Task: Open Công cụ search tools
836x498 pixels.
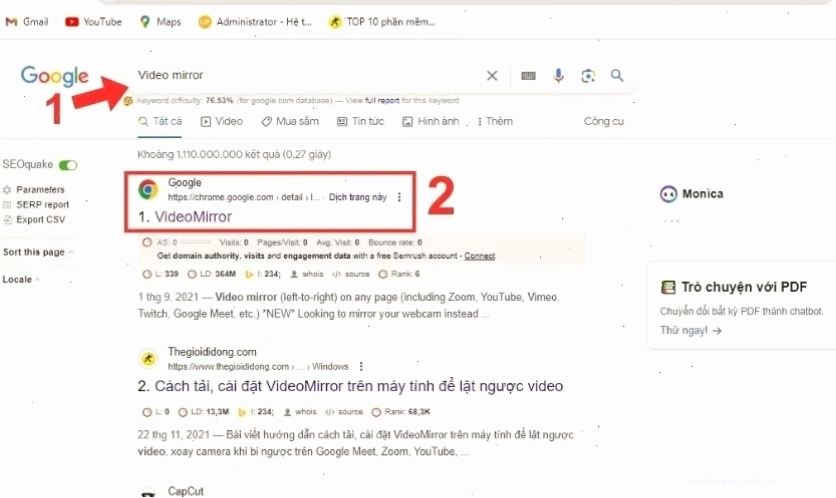Action: coord(604,122)
